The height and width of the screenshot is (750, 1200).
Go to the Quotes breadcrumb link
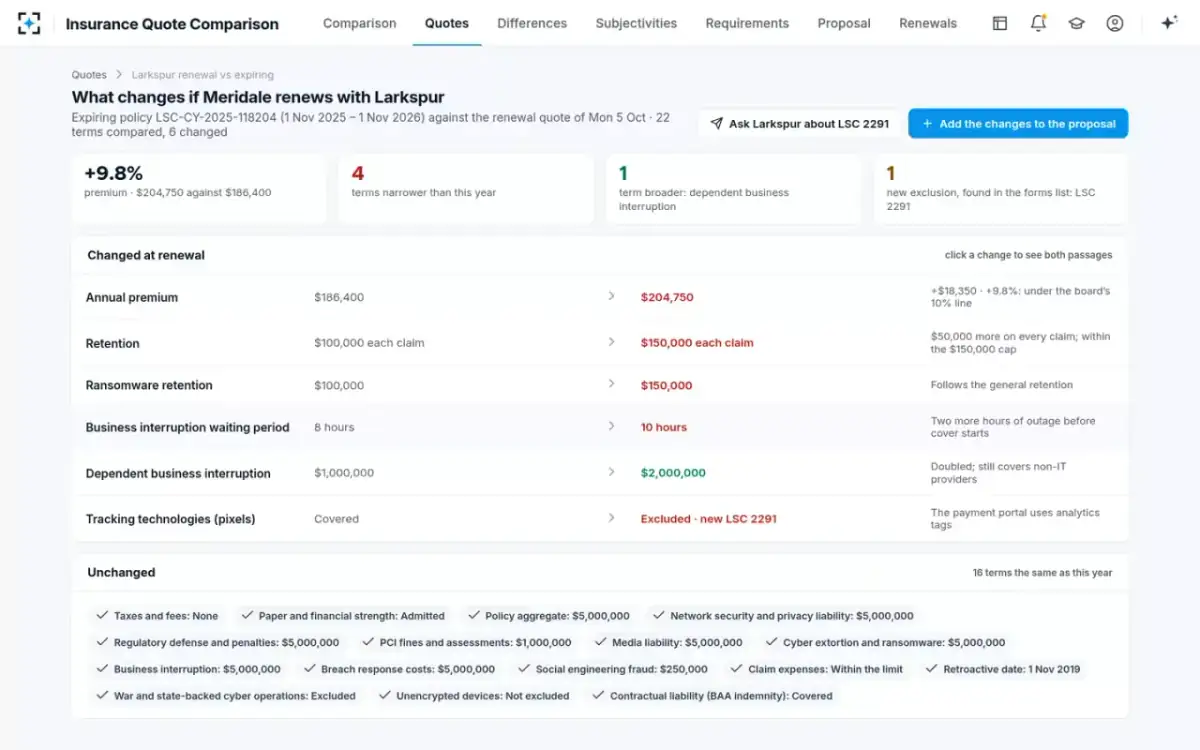click(x=89, y=75)
